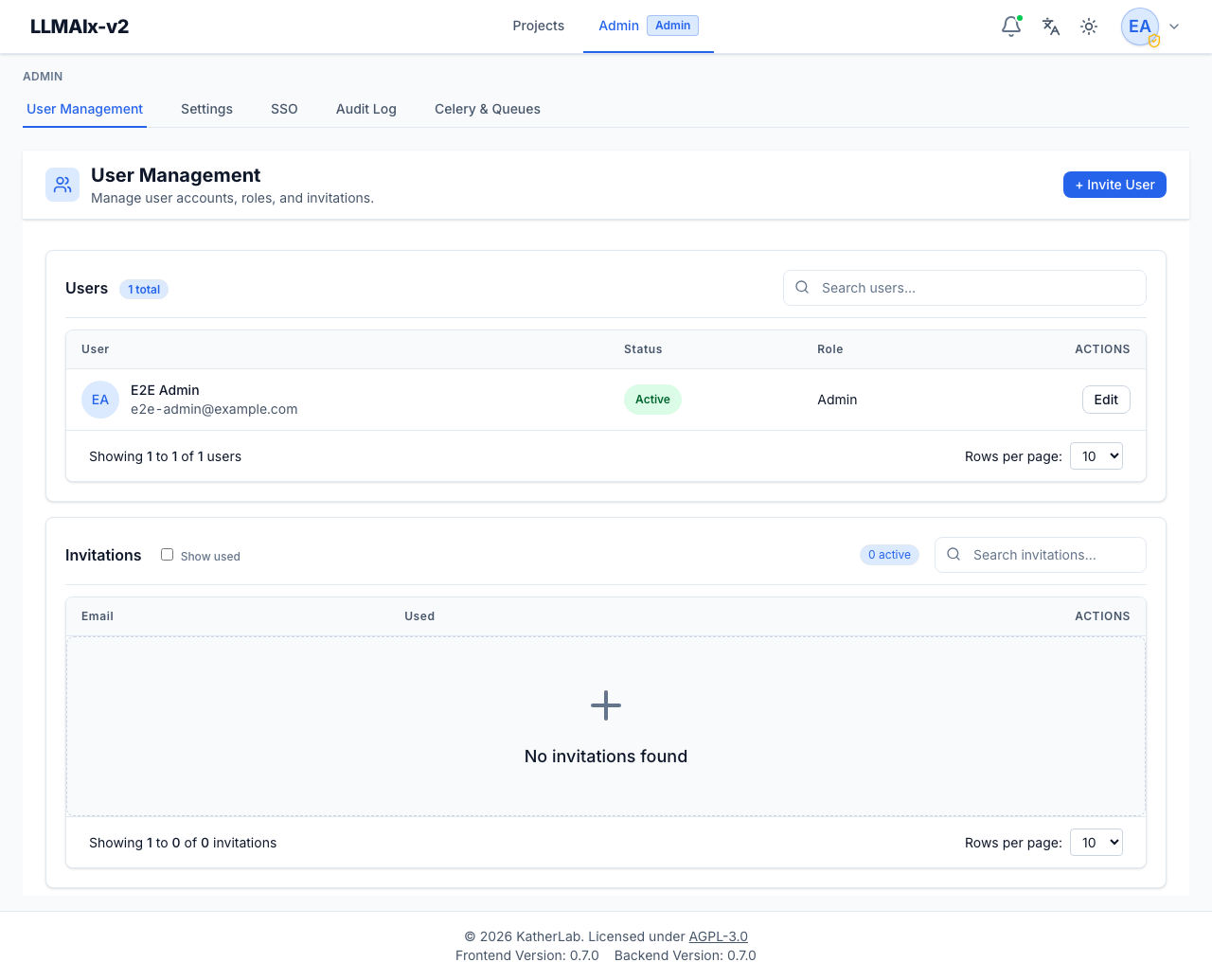The width and height of the screenshot is (1212, 980).
Task: Click the Email column header in invitations
Action: pyautogui.click(x=98, y=616)
